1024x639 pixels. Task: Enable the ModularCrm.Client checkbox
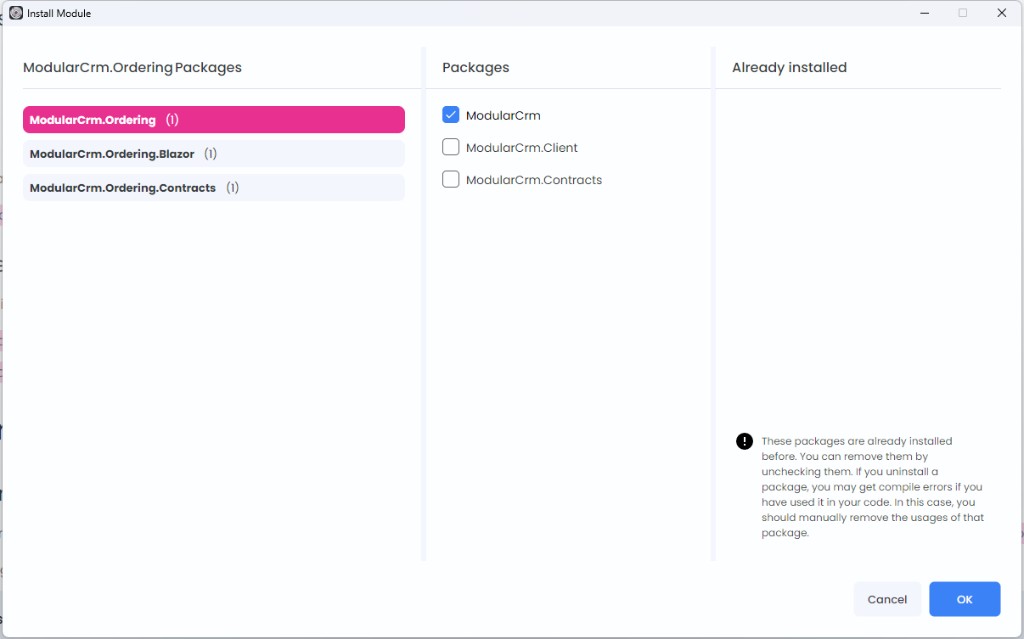coord(451,147)
